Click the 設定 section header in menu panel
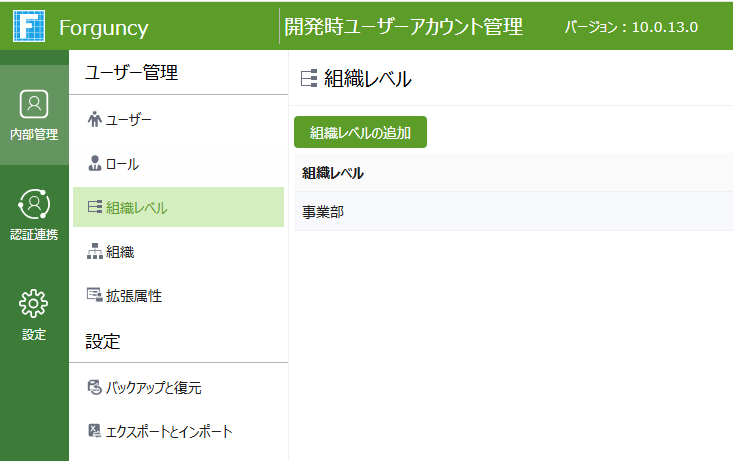Image resolution: width=733 pixels, height=461 pixels. click(103, 342)
